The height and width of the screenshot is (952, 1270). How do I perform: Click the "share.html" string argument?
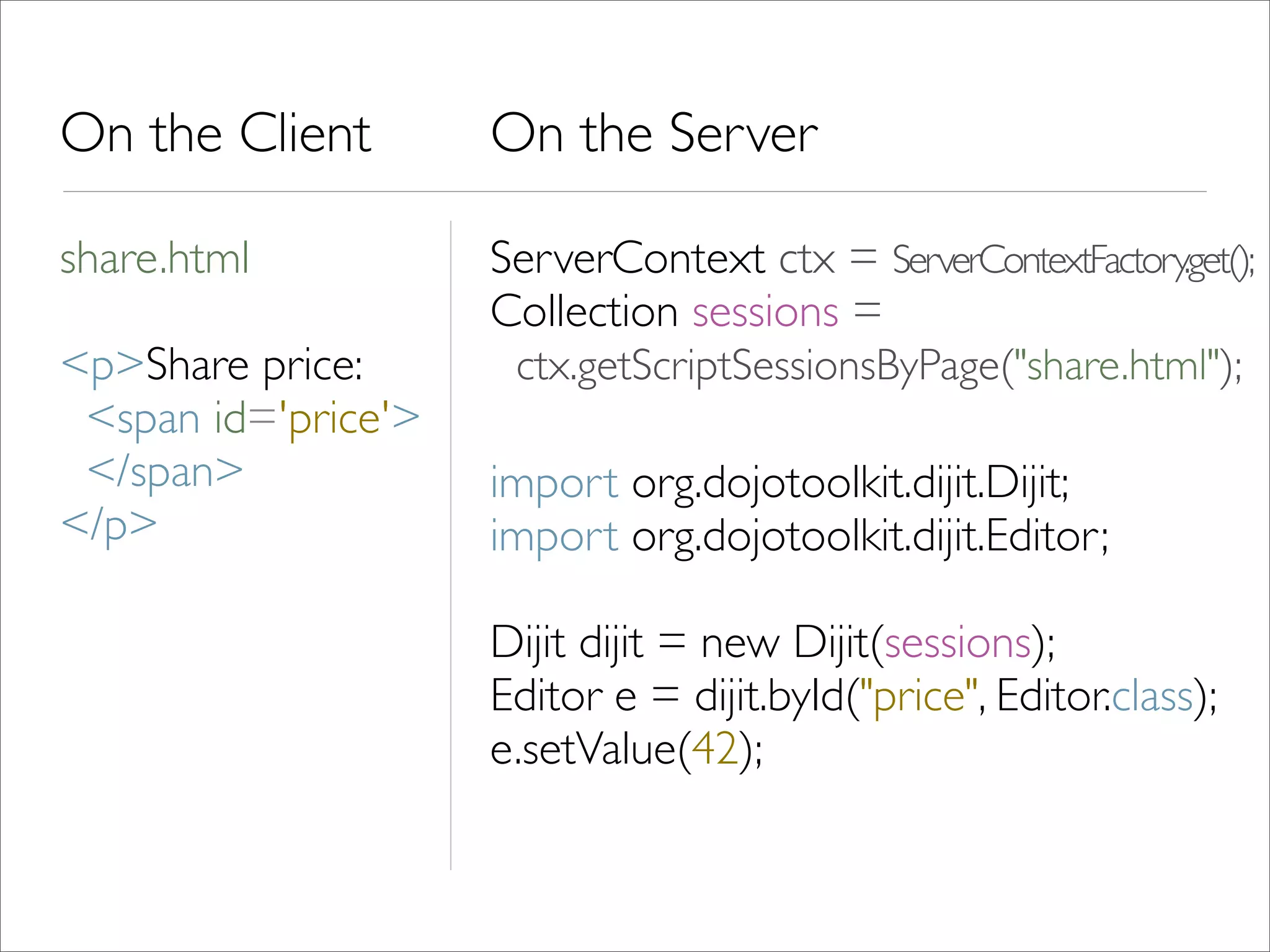[x=1117, y=366]
